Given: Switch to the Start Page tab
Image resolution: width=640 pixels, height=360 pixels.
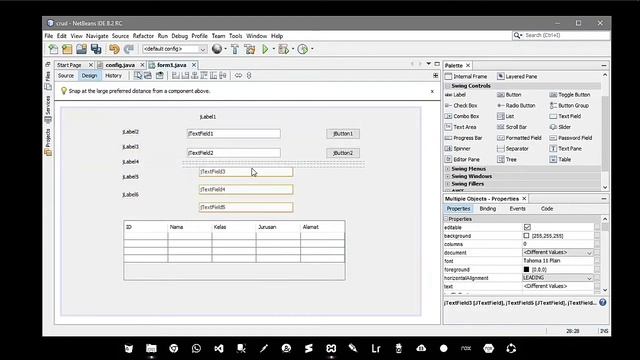Looking at the screenshot, I should pos(69,65).
